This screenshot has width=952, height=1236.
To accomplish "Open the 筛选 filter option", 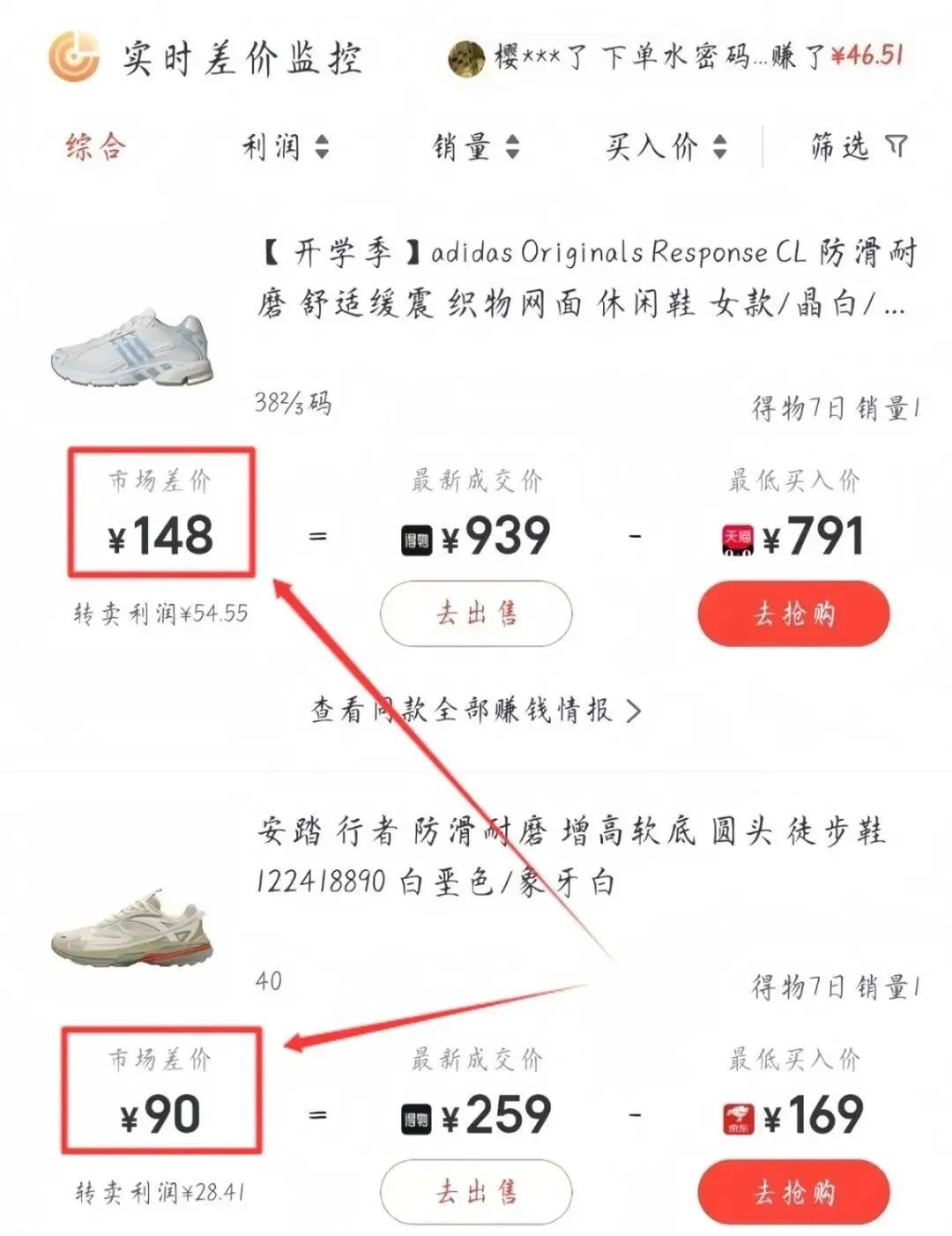I will [x=859, y=146].
